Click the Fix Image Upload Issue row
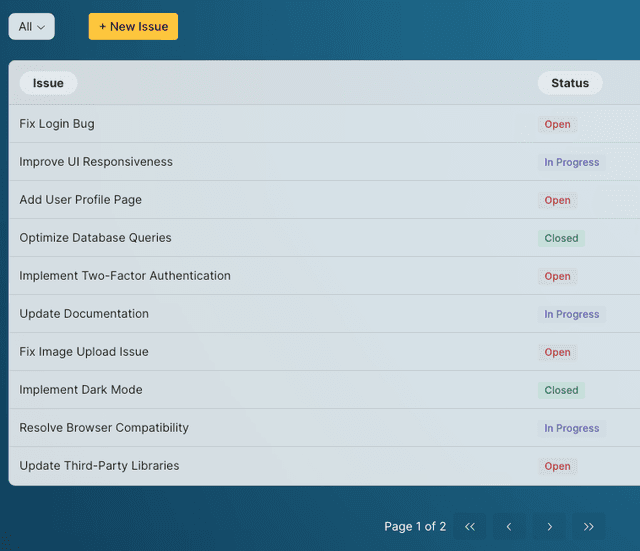The width and height of the screenshot is (640, 551). [84, 352]
